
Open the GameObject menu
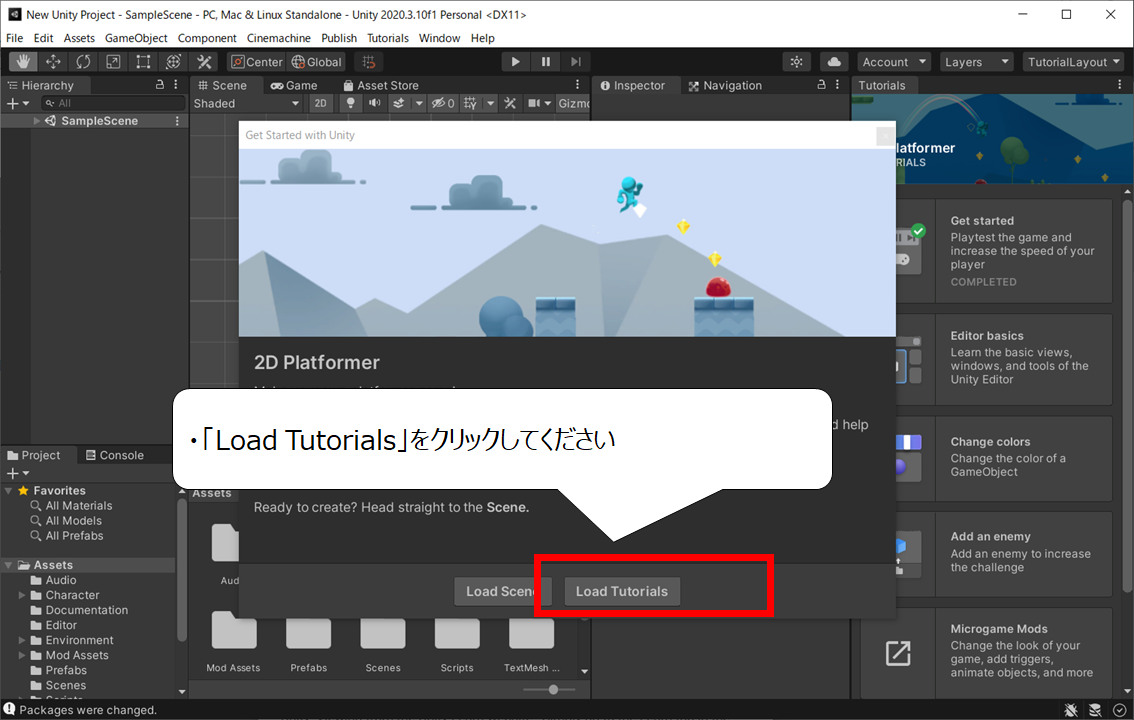pyautogui.click(x=136, y=38)
